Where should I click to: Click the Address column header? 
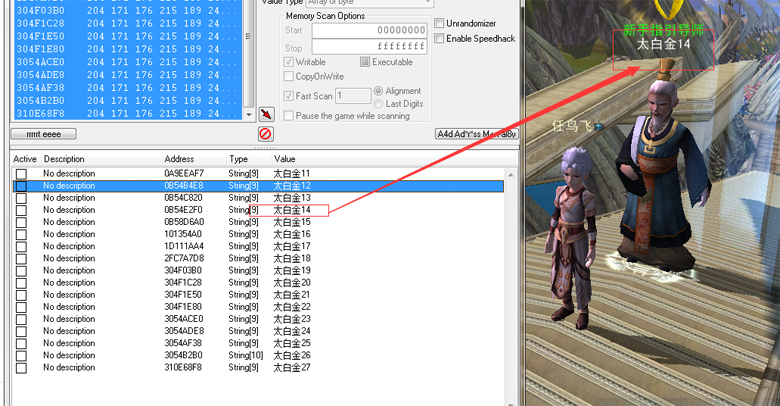[x=179, y=159]
